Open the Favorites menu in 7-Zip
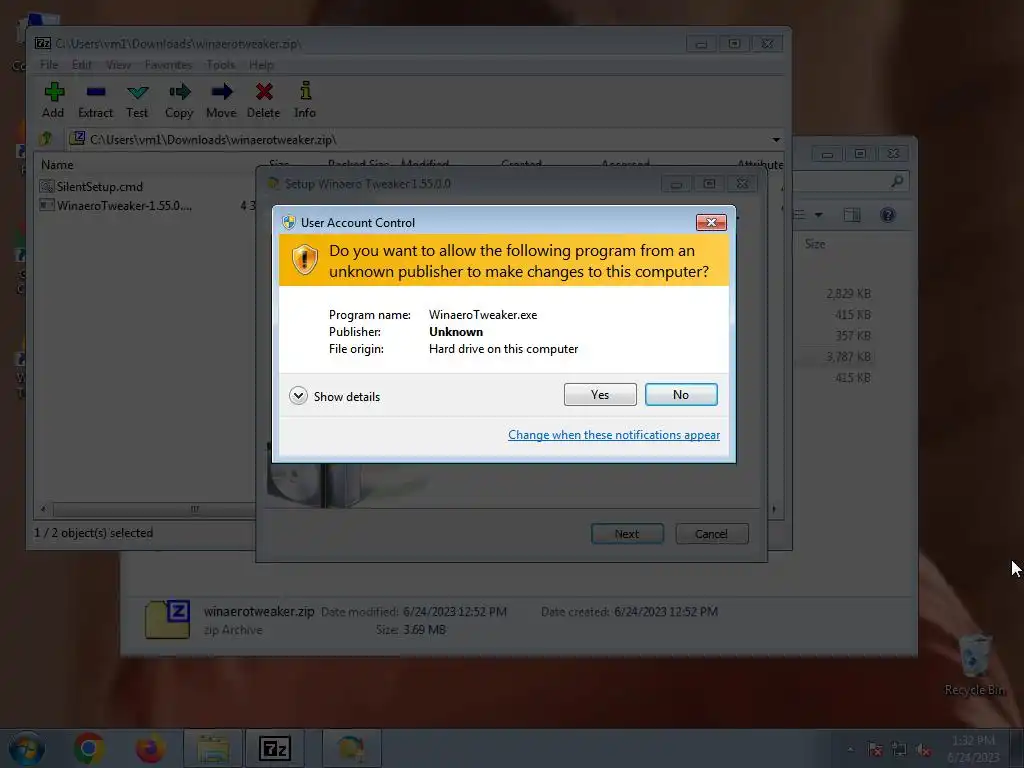This screenshot has width=1024, height=768. pyautogui.click(x=168, y=65)
